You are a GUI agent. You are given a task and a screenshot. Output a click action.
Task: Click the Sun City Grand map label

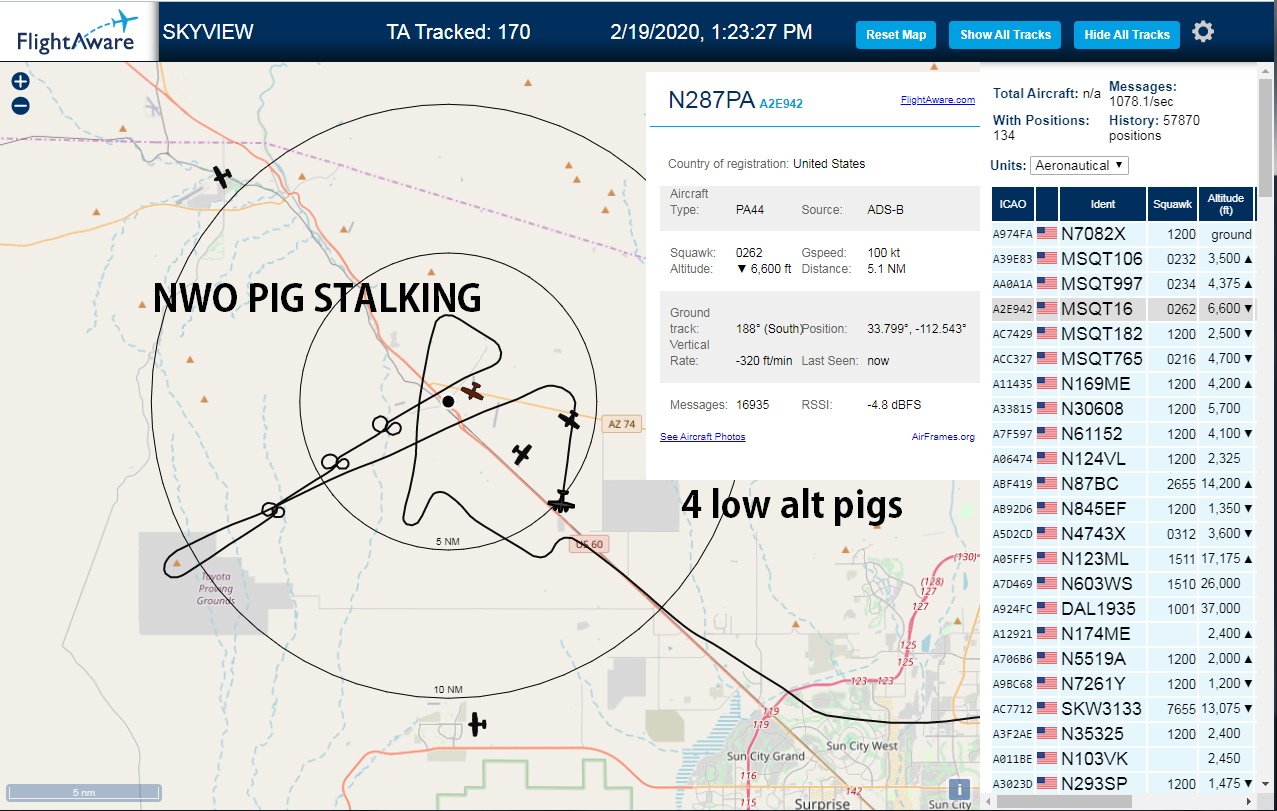coord(766,757)
